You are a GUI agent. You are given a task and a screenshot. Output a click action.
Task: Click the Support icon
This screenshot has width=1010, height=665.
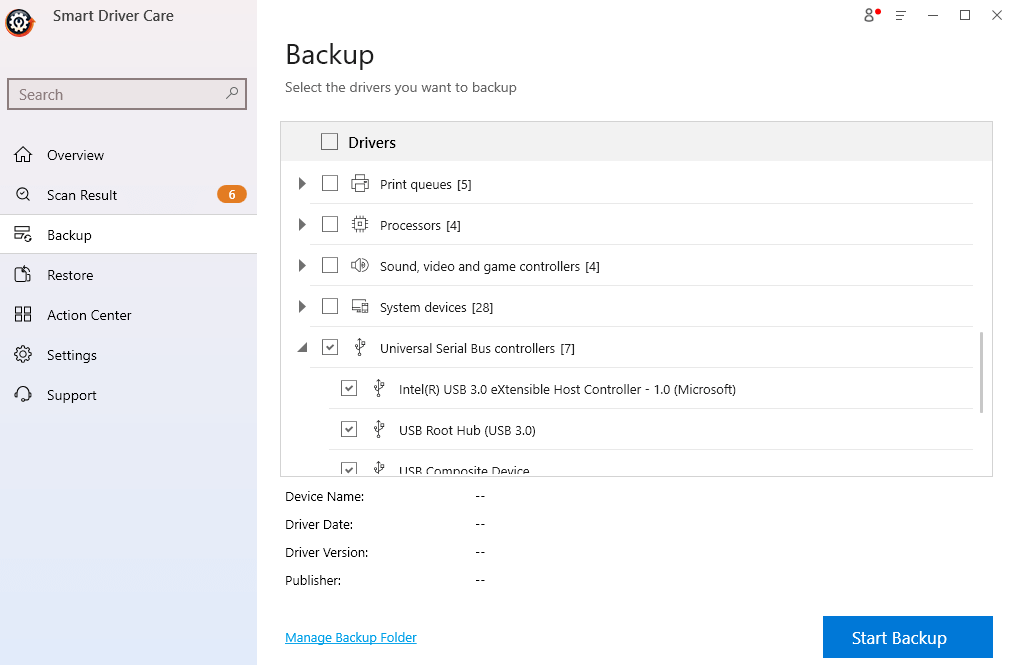(24, 394)
